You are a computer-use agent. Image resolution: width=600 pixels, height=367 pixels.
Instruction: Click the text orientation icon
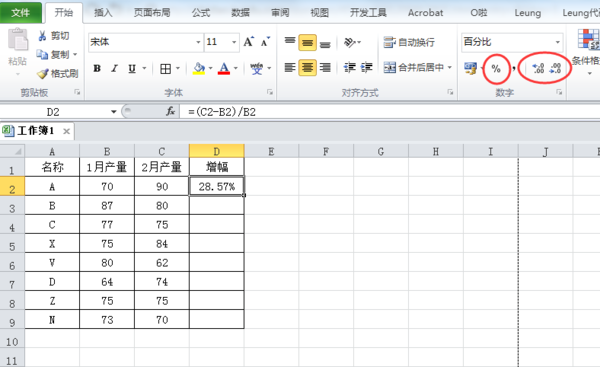pyautogui.click(x=350, y=42)
